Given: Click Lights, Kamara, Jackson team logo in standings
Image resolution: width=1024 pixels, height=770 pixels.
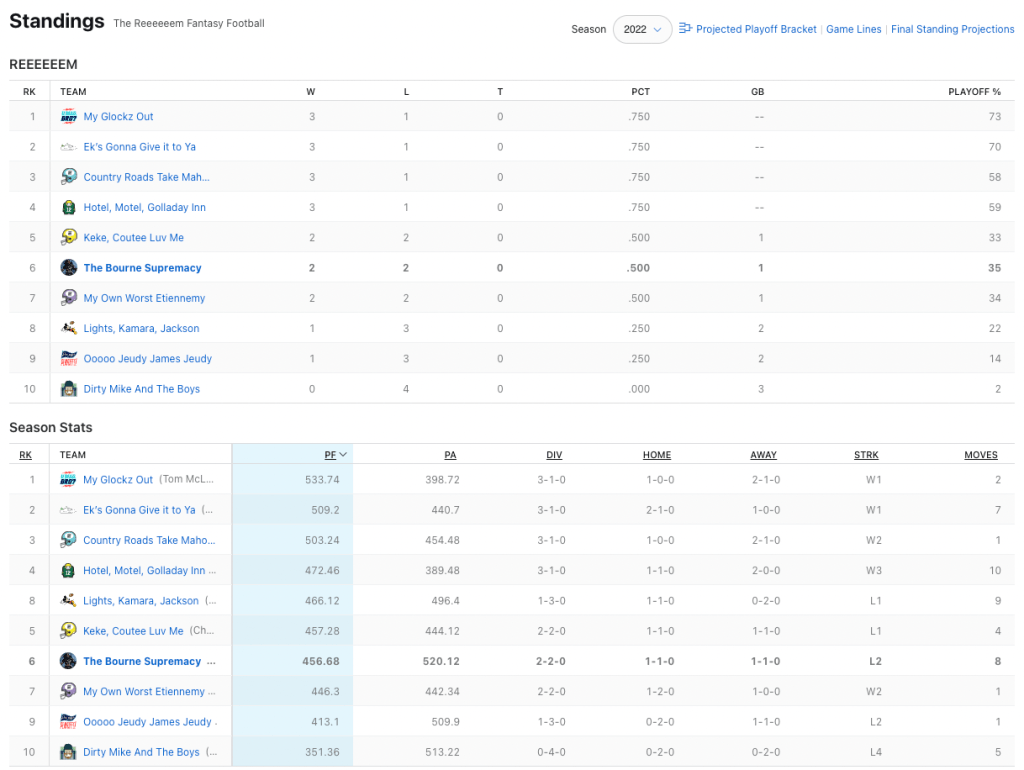Looking at the screenshot, I should [x=69, y=328].
